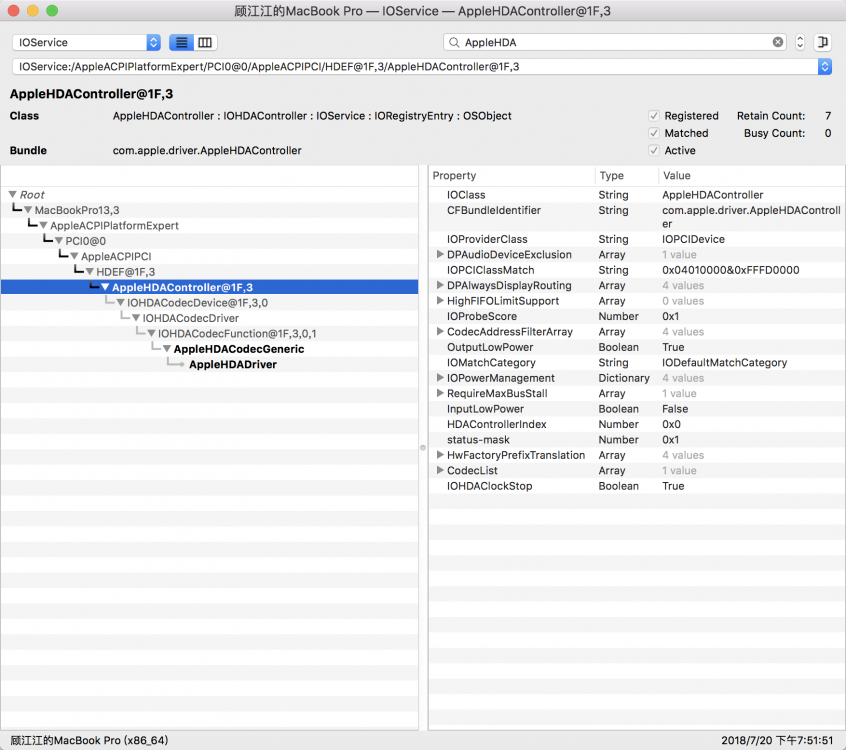Expand the CodecAddressFilterArray property
Image resolution: width=846 pixels, height=750 pixels.
click(440, 331)
